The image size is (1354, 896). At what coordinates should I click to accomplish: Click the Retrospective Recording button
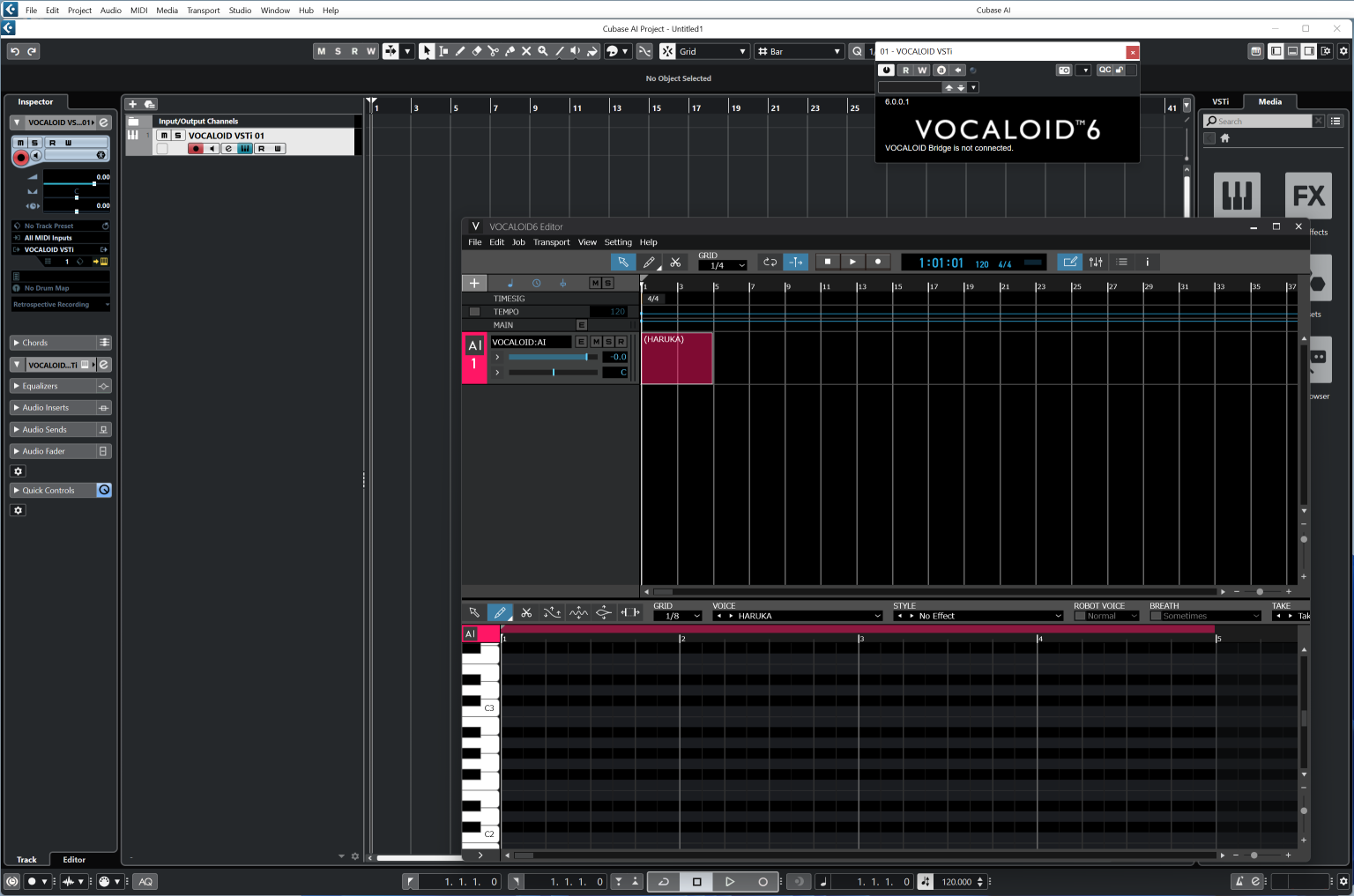(60, 305)
